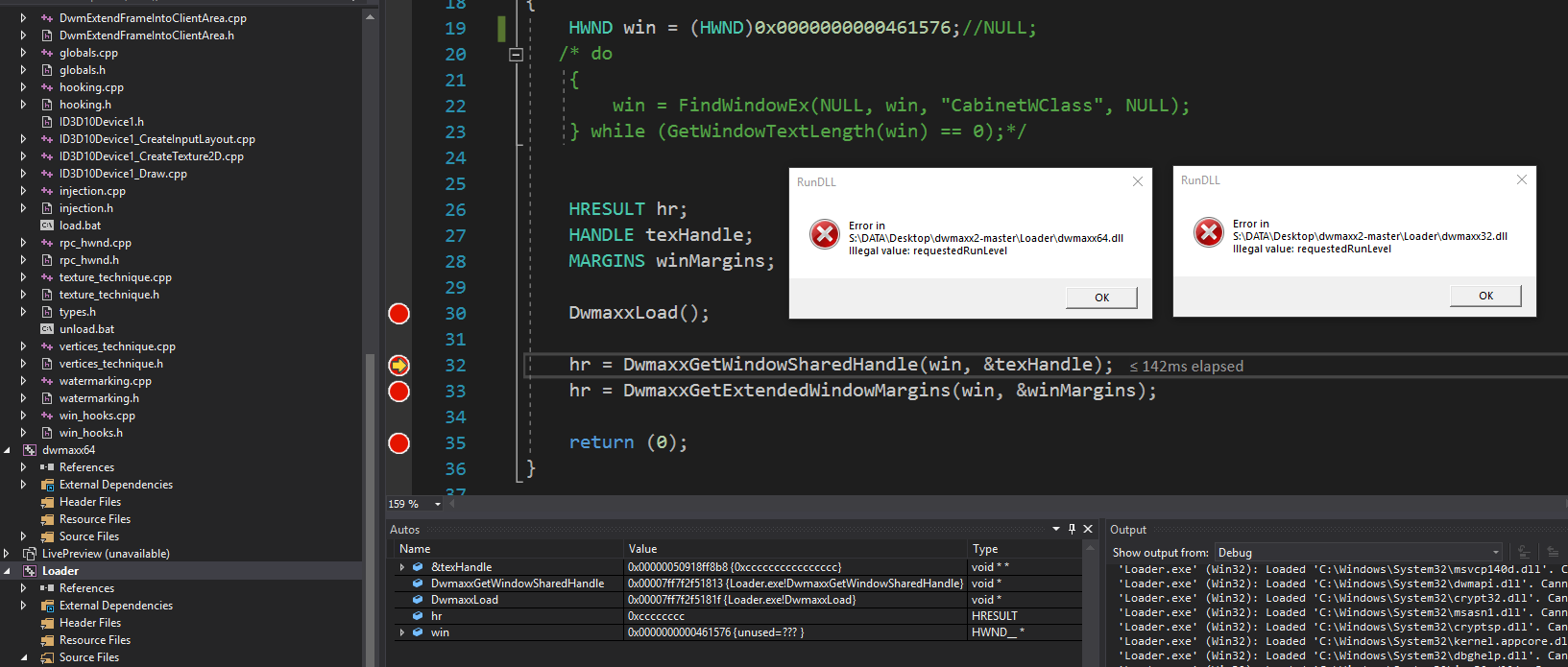Click the Solution Explorer scroll-up arrow
The image size is (1568, 667).
click(x=370, y=16)
